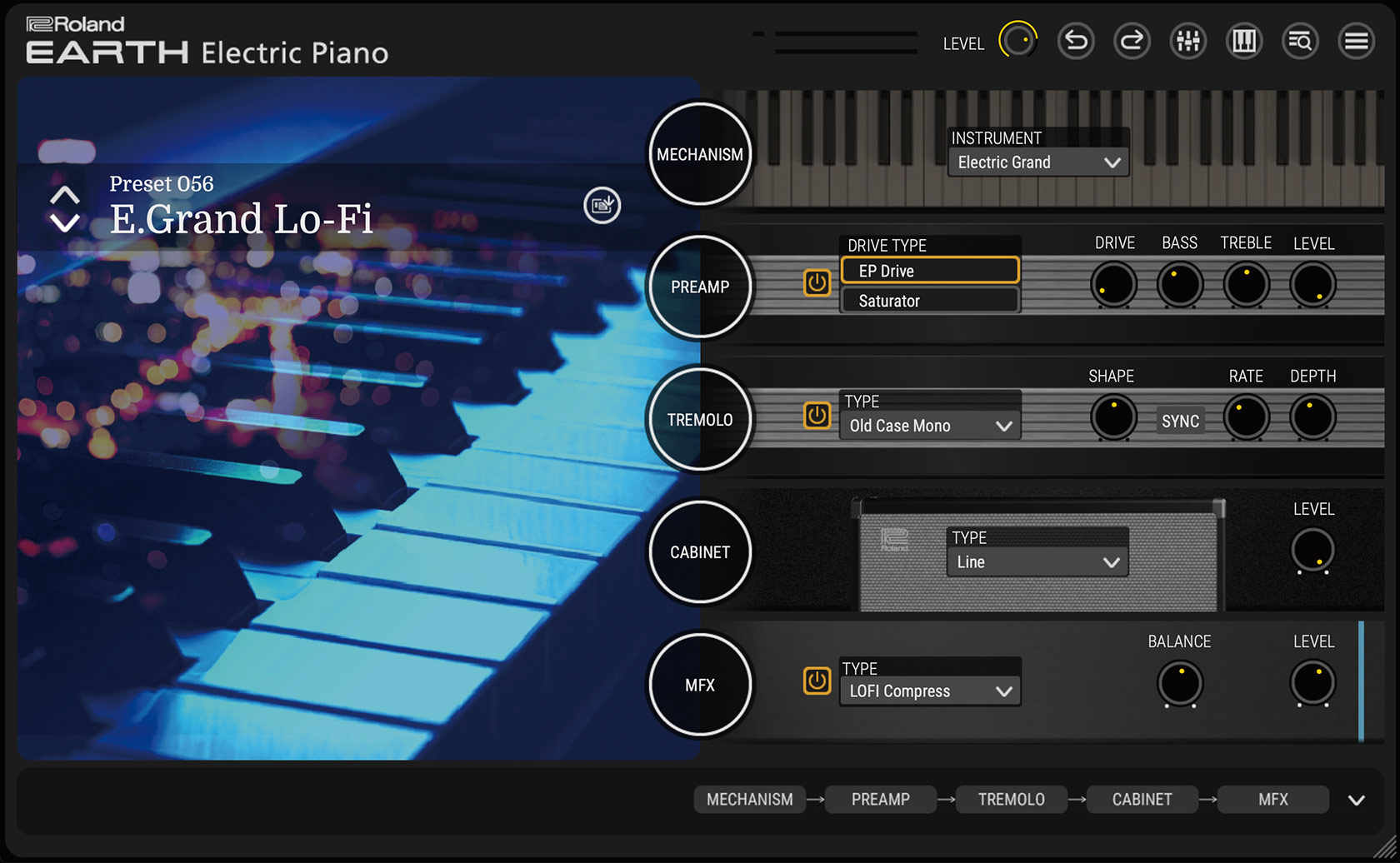1400x863 pixels.
Task: Click the round MECHANISM section button
Action: click(700, 154)
